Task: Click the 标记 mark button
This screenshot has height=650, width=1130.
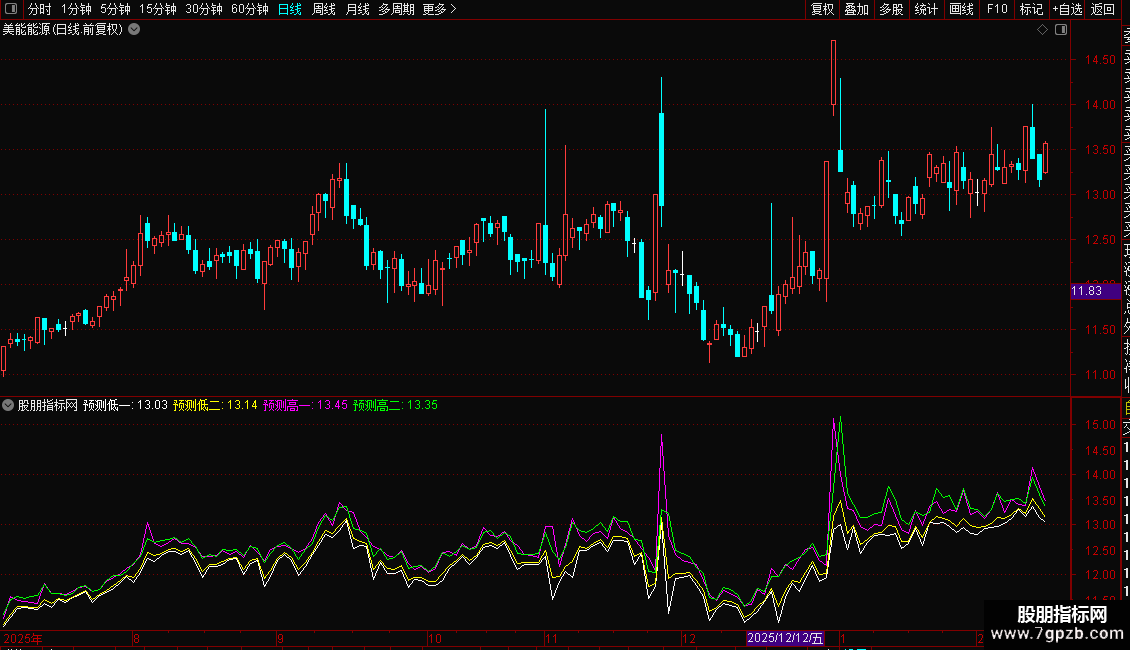Action: pyautogui.click(x=1031, y=9)
